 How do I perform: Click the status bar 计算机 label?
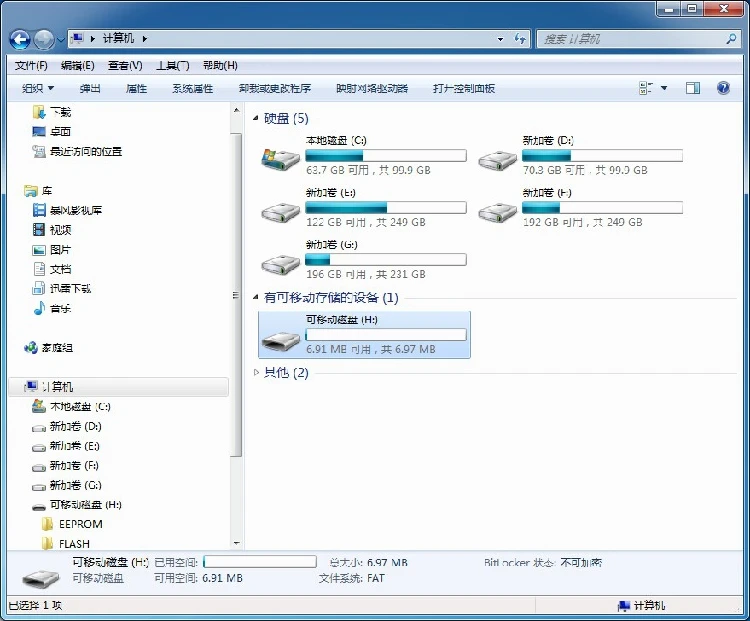[x=649, y=606]
